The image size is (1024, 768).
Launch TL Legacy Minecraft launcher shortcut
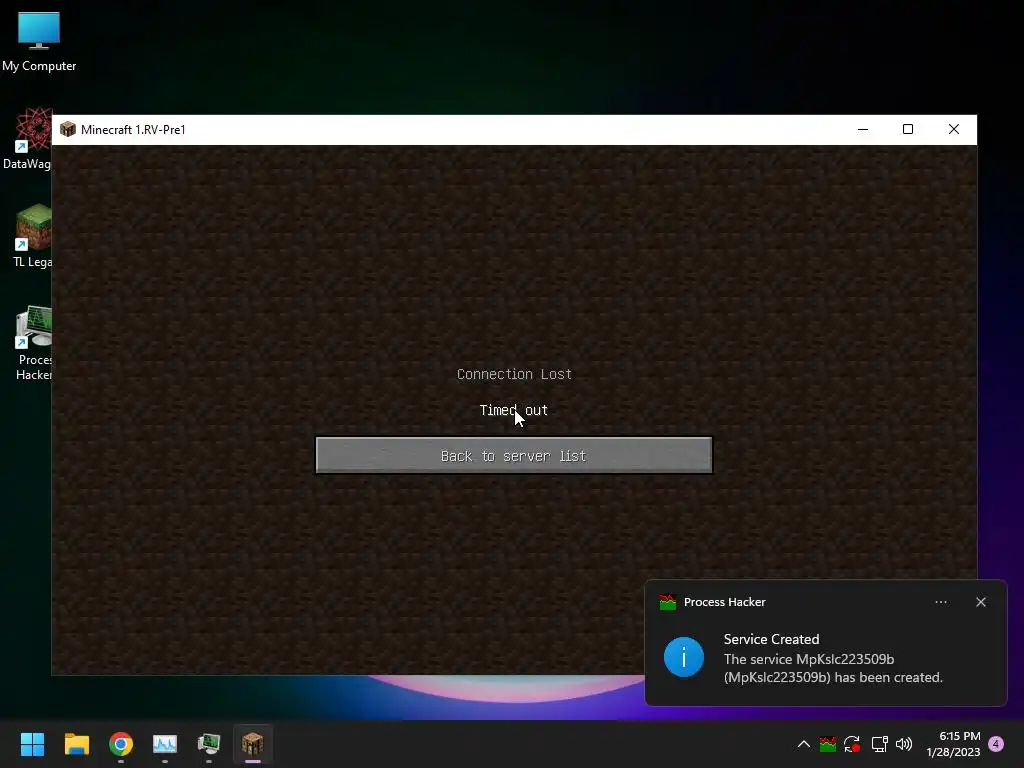[33, 236]
